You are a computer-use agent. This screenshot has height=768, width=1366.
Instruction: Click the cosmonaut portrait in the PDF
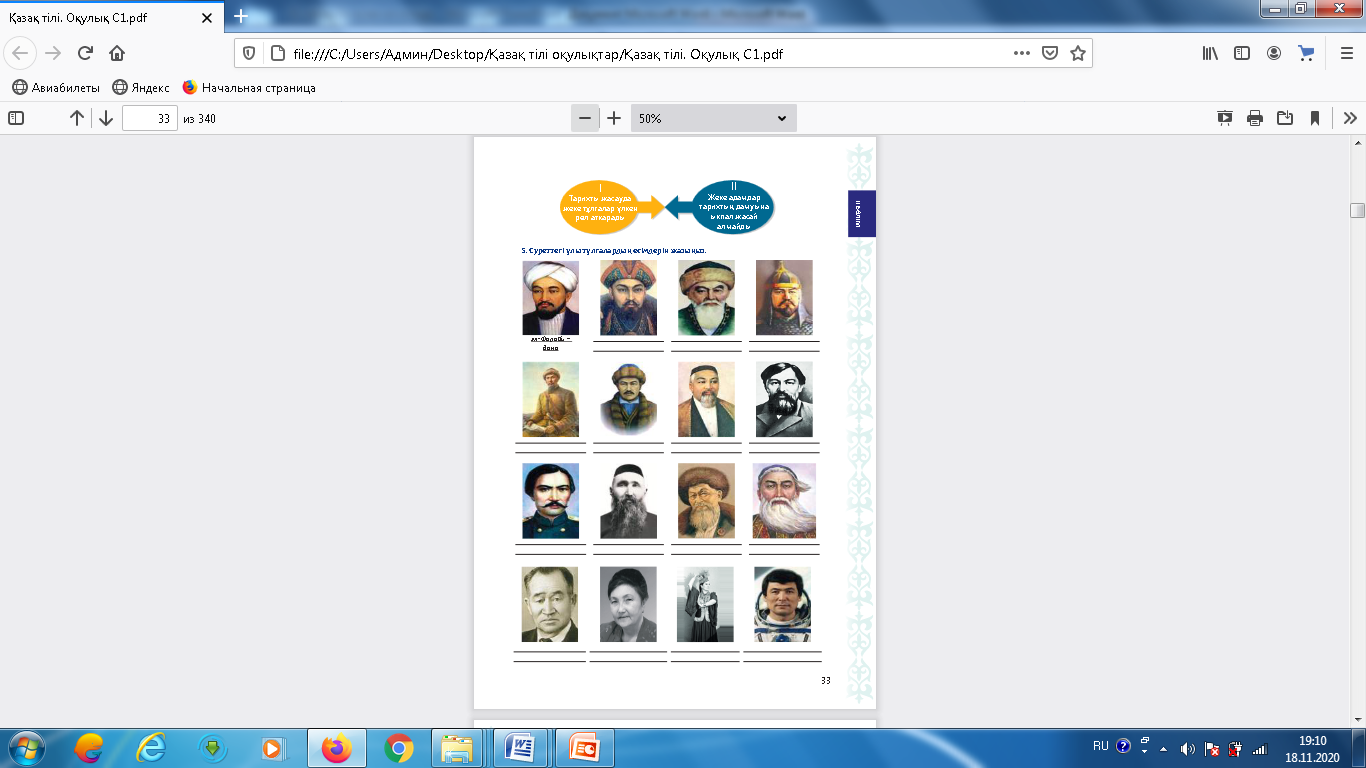click(x=783, y=604)
